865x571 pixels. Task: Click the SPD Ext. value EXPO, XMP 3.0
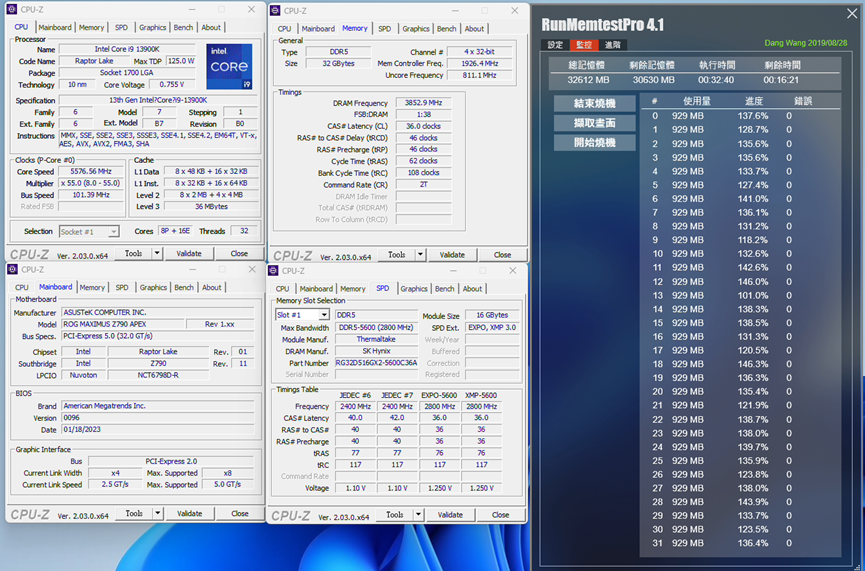click(x=492, y=327)
